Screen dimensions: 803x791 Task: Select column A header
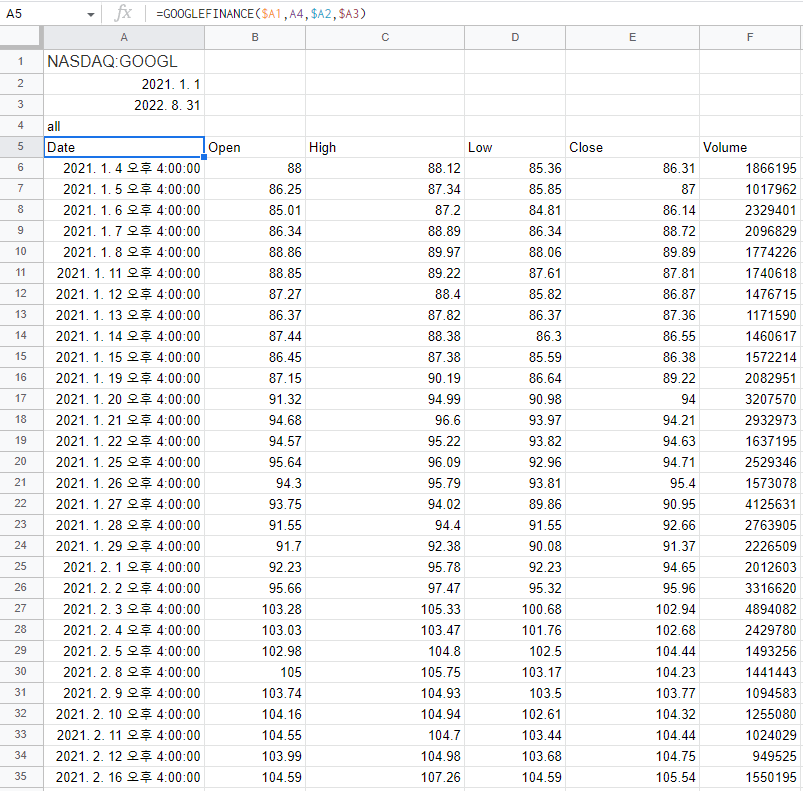click(124, 37)
